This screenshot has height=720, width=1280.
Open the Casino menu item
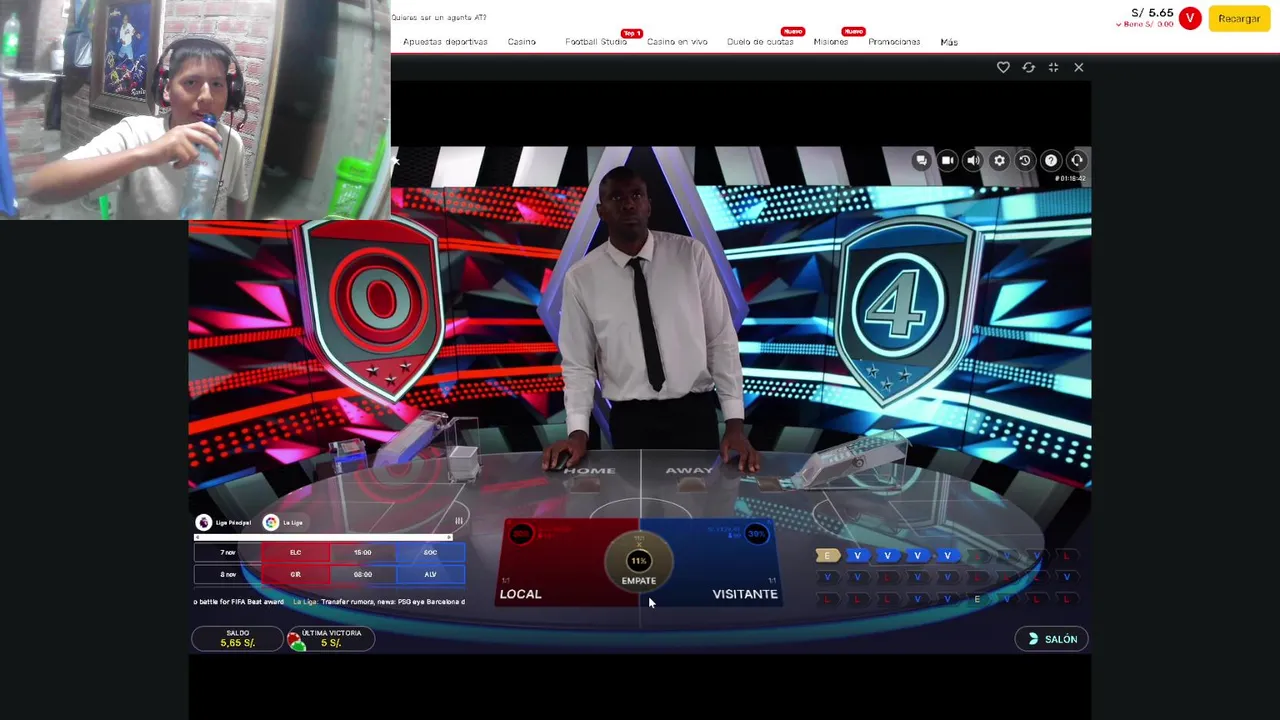point(521,42)
